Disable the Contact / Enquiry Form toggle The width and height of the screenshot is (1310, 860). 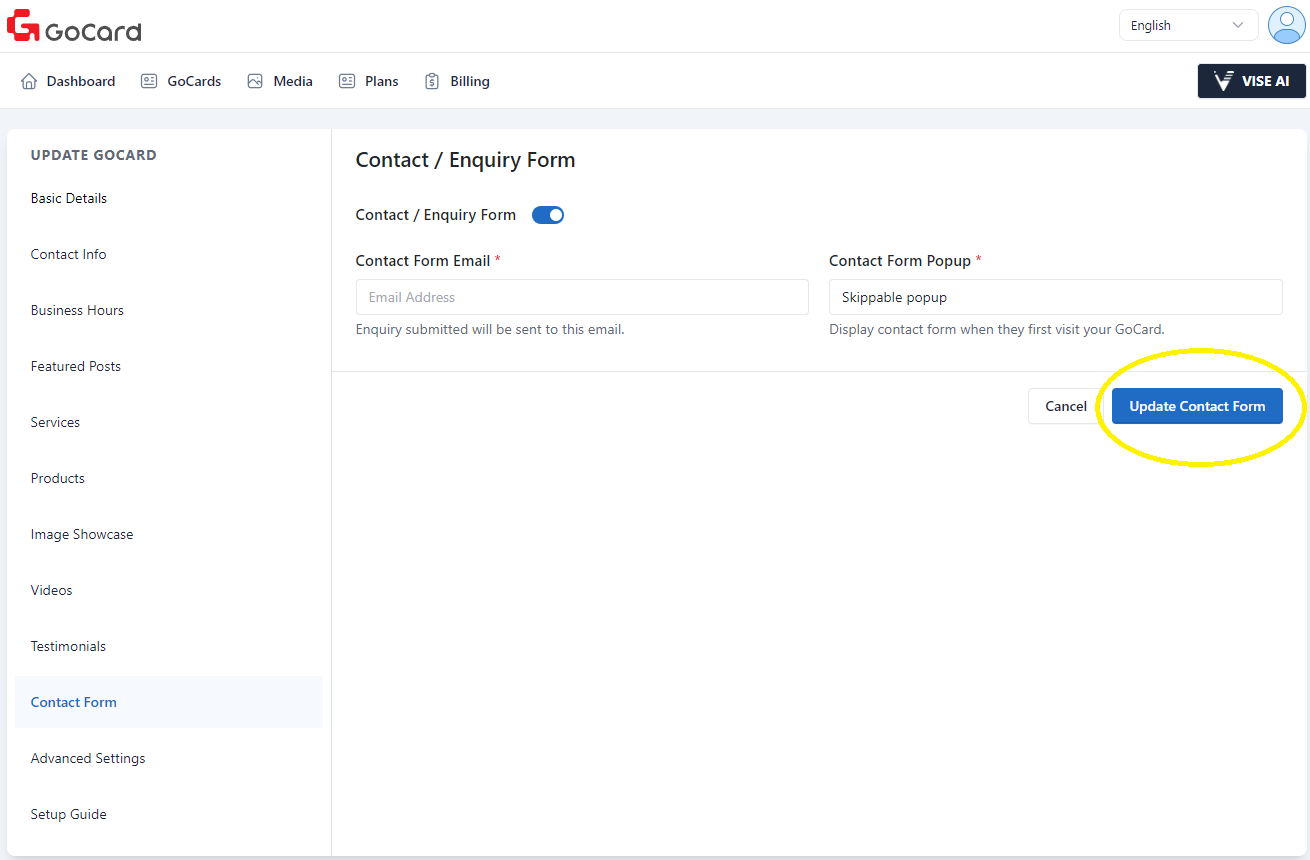548,215
